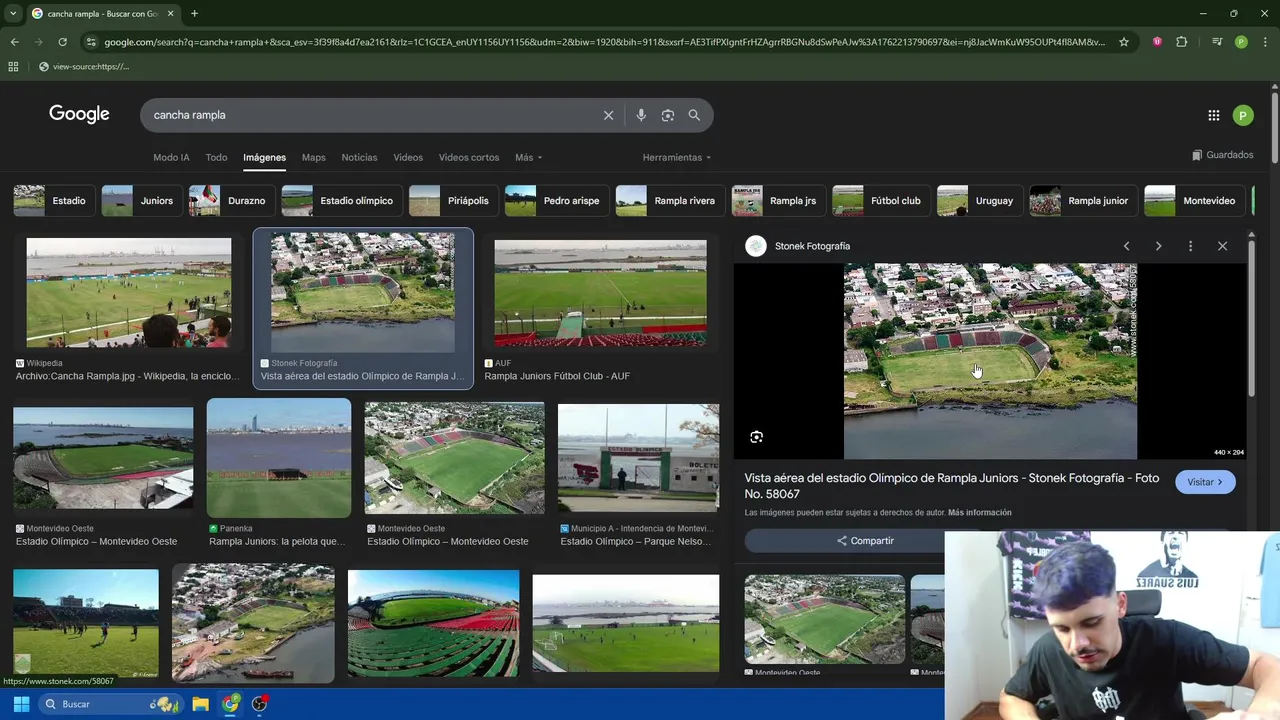Filter images by Durazno chip
Viewport: 1280px width, 720px height.
[233, 201]
